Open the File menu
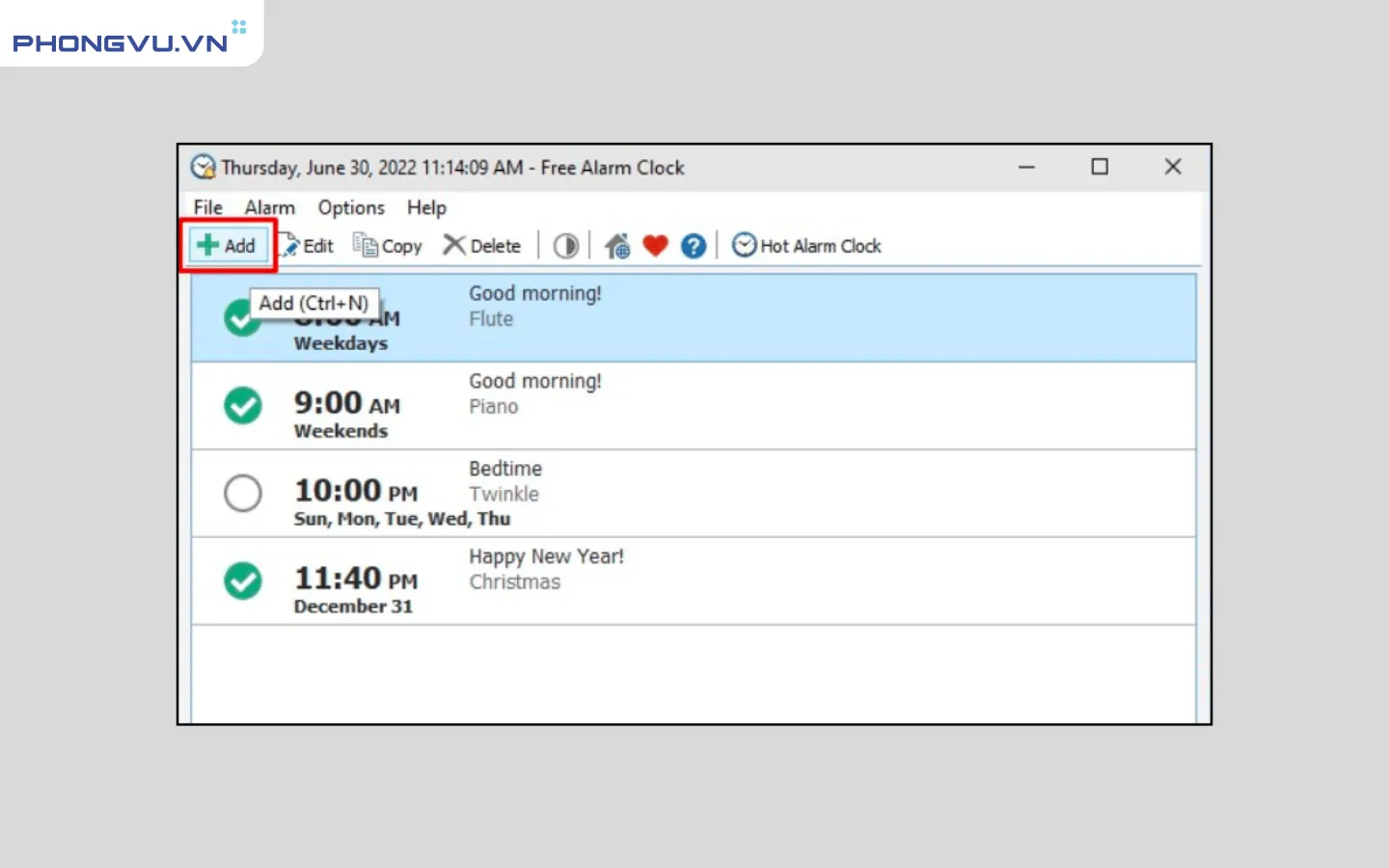The width and height of the screenshot is (1389, 868). 207,207
